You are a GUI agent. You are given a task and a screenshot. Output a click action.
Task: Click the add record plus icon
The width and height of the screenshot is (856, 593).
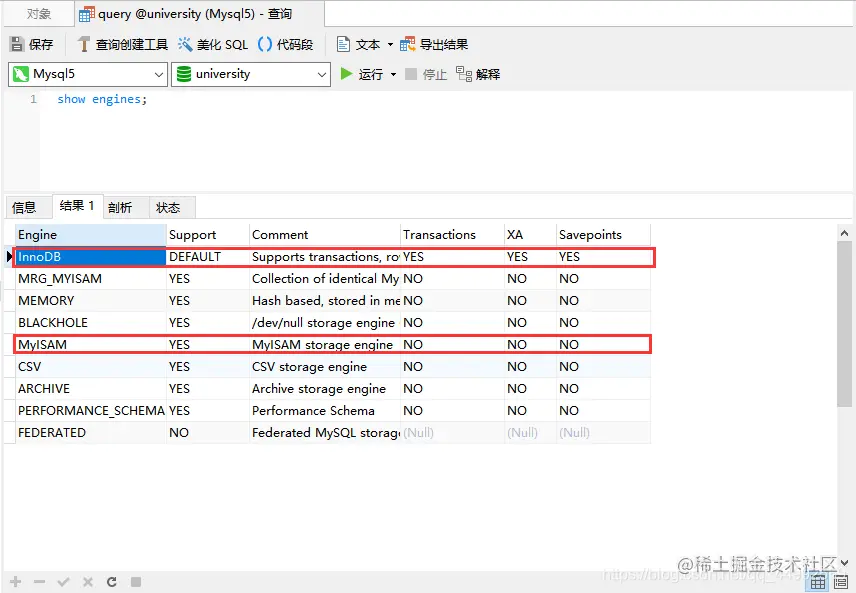coord(16,582)
